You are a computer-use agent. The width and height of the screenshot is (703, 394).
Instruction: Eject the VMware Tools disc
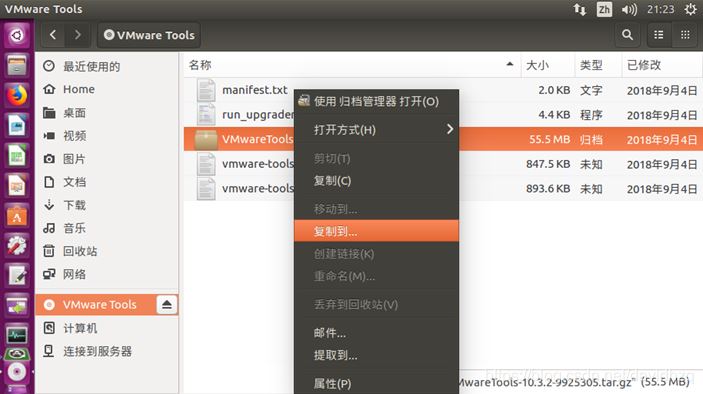click(x=167, y=305)
